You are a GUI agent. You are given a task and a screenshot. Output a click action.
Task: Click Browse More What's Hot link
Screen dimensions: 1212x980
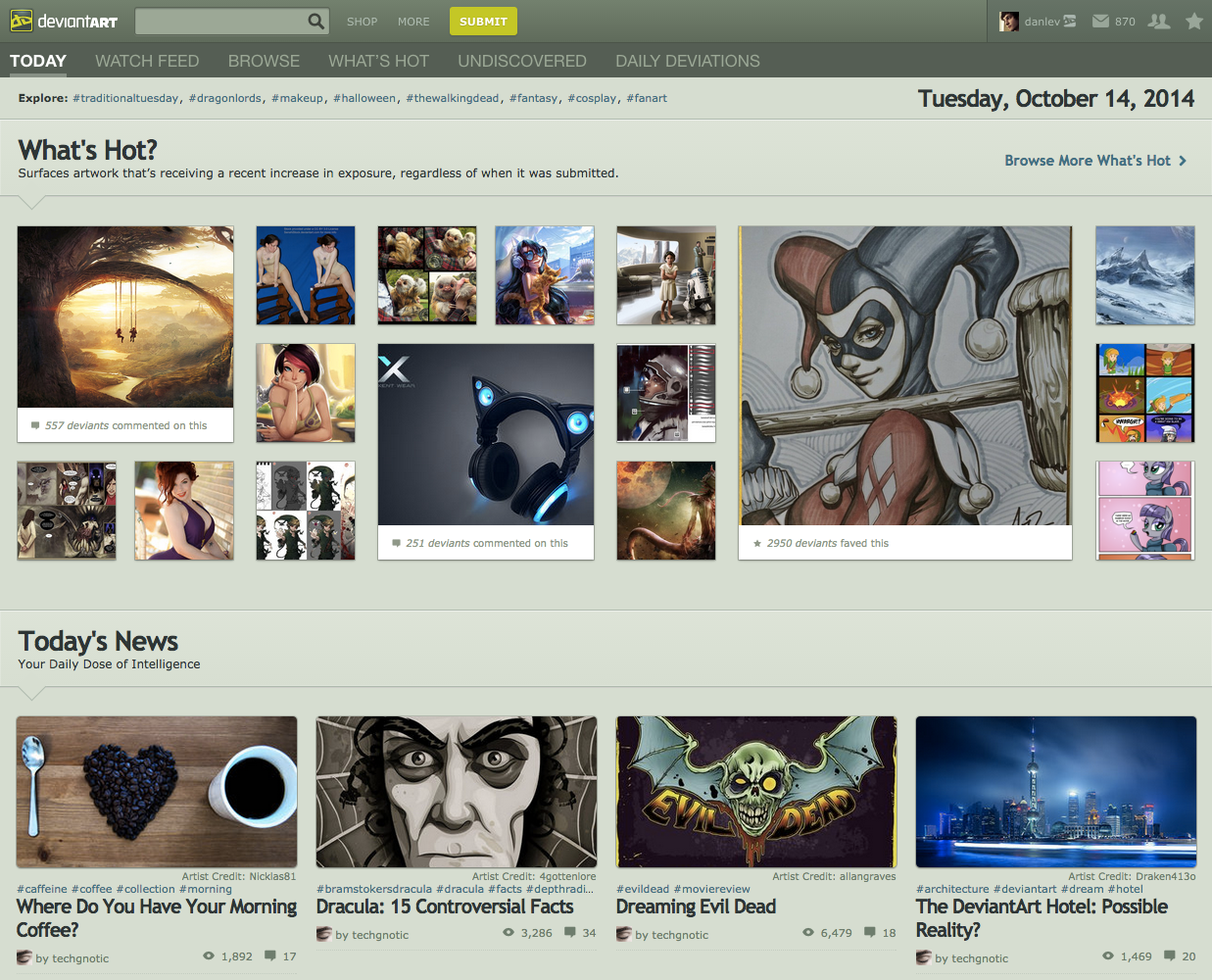[x=1088, y=161]
